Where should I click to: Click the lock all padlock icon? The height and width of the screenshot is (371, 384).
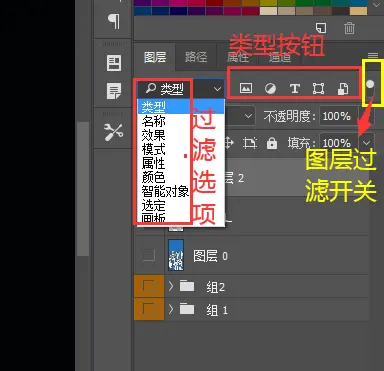[x=272, y=143]
